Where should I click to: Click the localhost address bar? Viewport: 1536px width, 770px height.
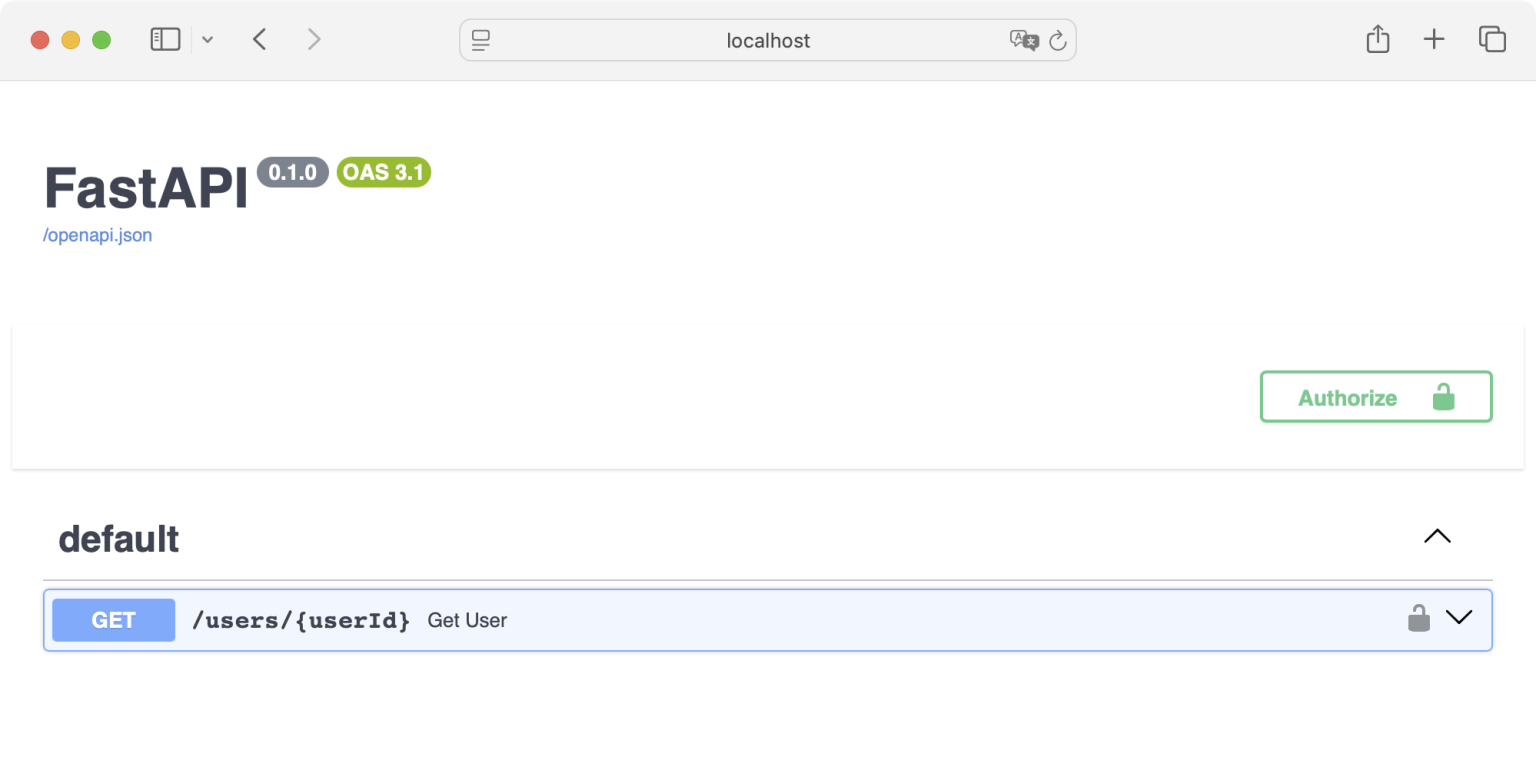click(x=768, y=41)
